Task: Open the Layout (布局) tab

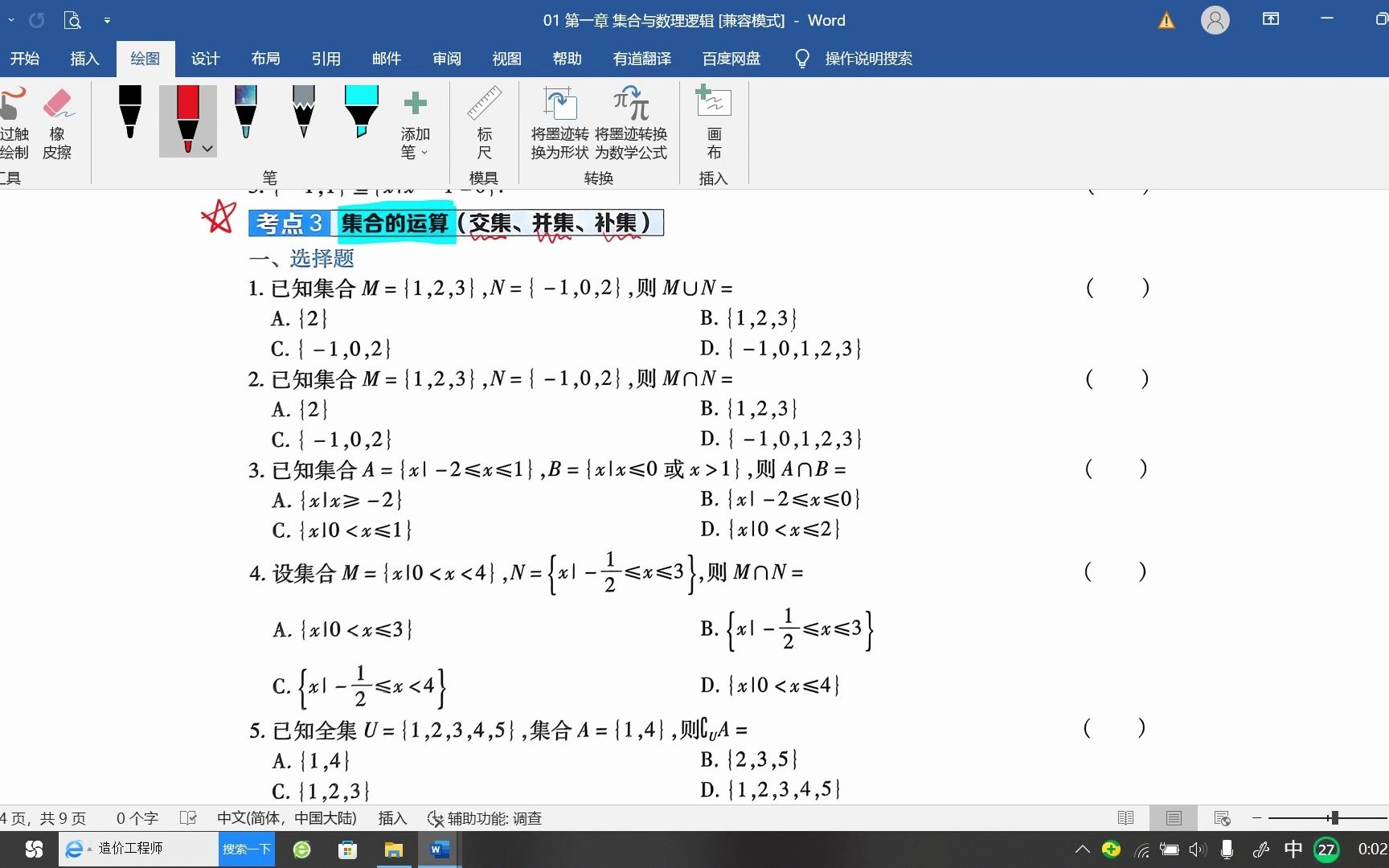Action: click(x=265, y=59)
